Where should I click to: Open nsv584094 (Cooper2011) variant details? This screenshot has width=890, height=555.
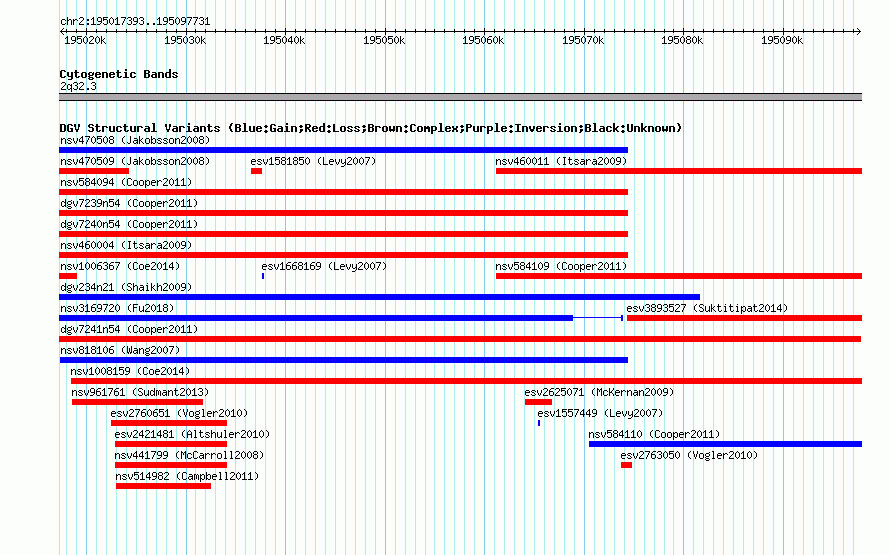tap(126, 182)
